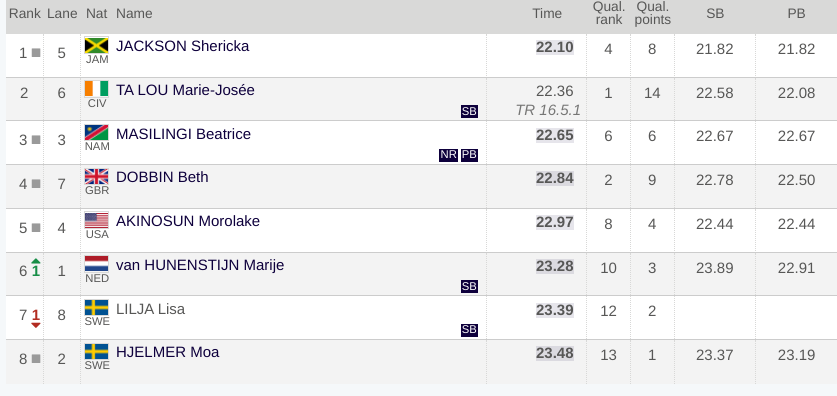Click the NR badge for MASILINGI Beatrice
837x396 pixels.
pos(448,155)
